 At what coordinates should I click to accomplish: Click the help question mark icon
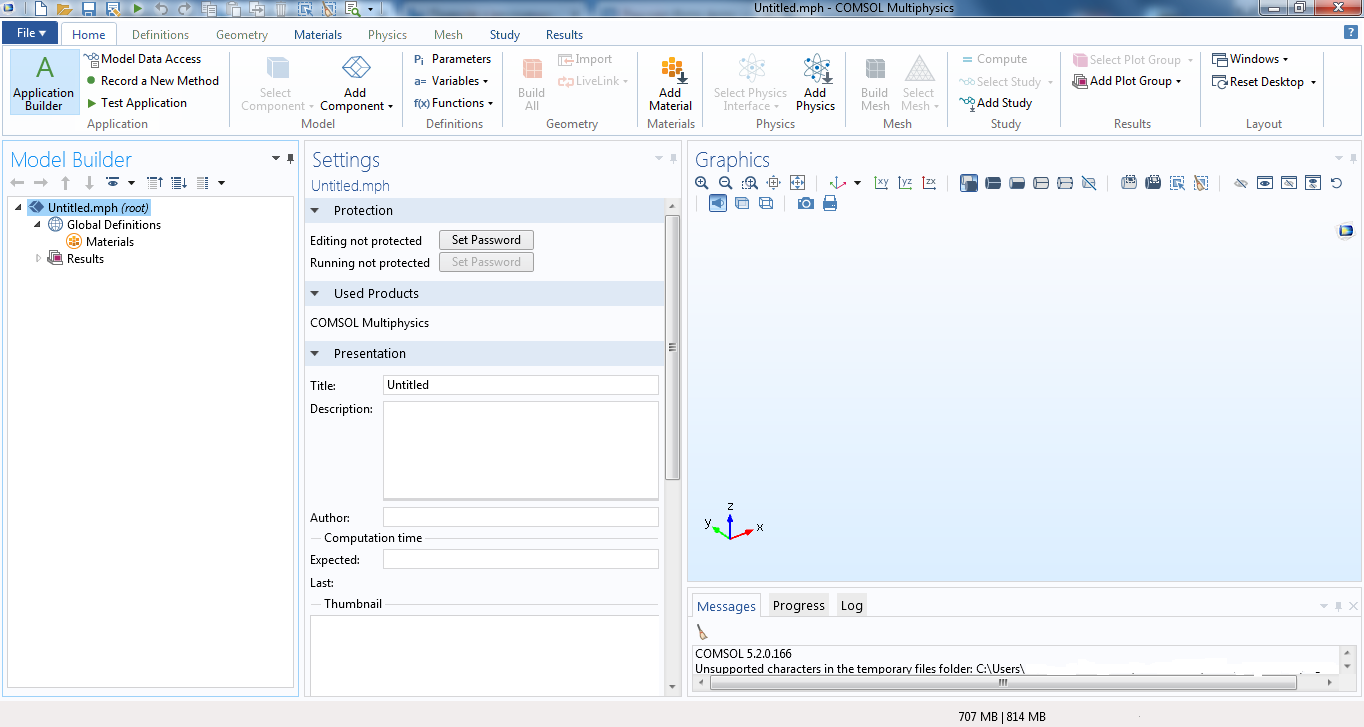coord(1350,33)
